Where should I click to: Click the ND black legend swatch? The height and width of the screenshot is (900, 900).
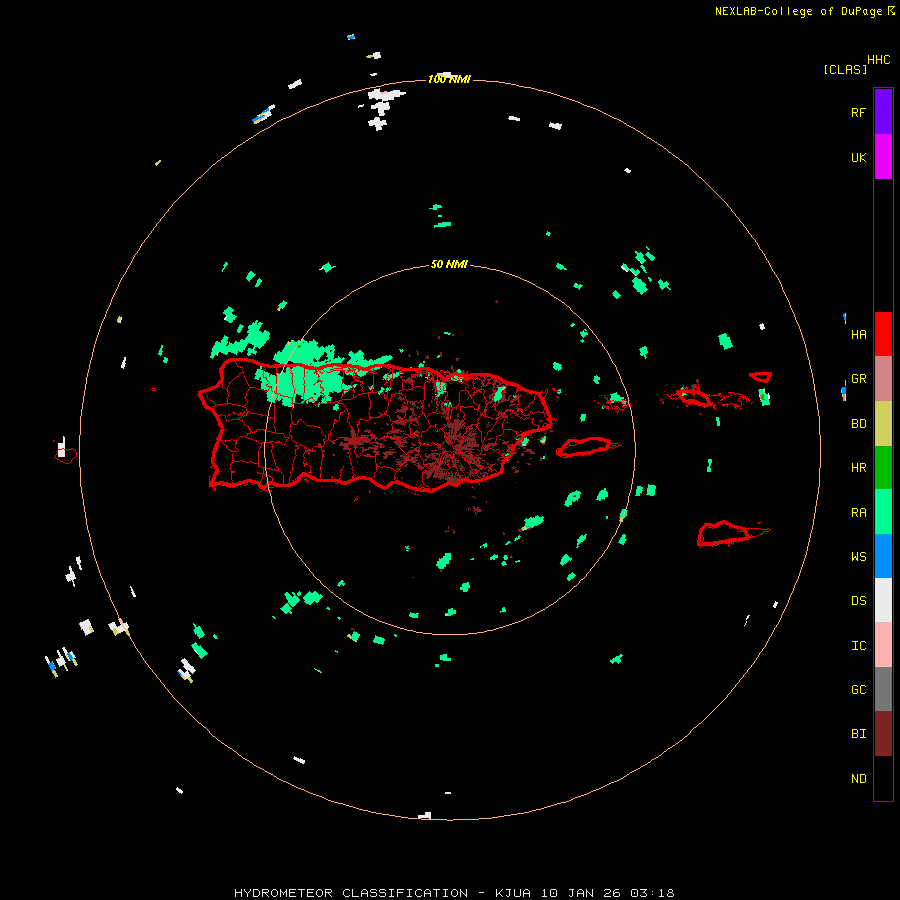pyautogui.click(x=883, y=778)
